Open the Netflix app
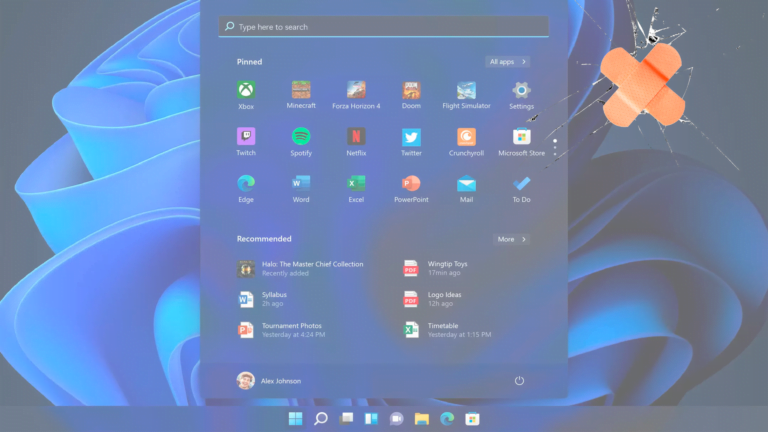Screen dimensions: 768x432 tap(356, 142)
